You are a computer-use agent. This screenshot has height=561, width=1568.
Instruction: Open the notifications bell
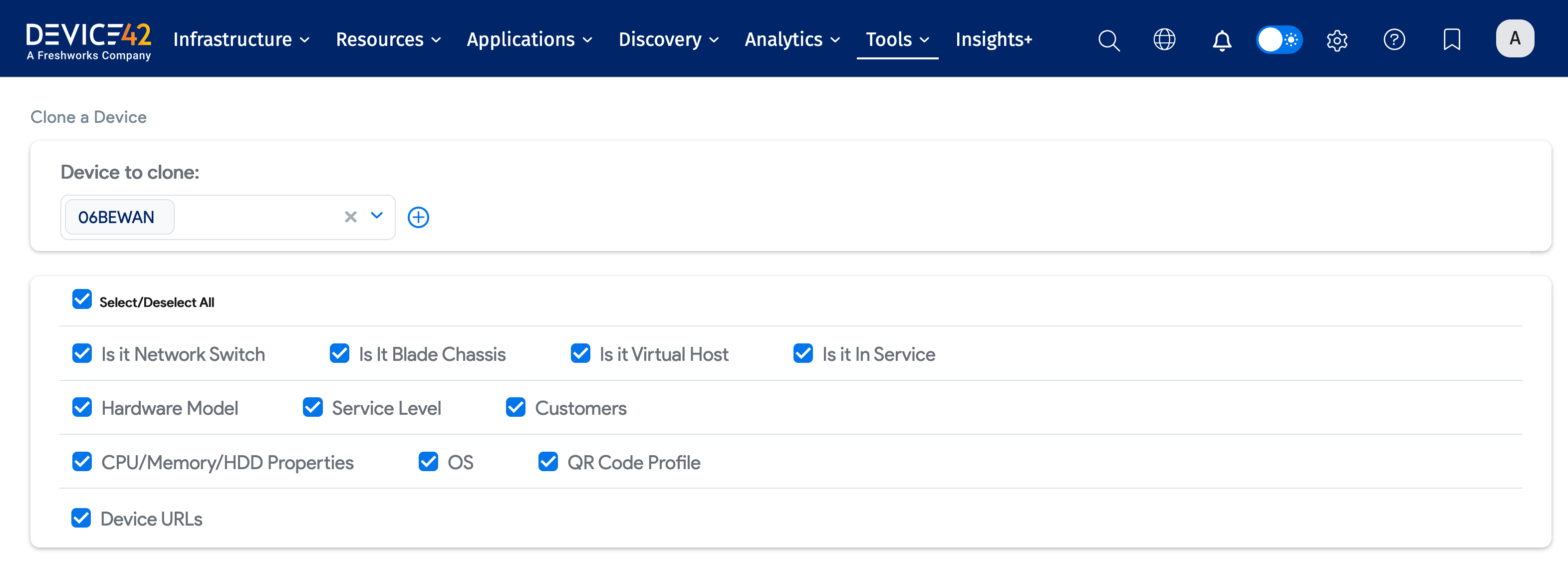(x=1222, y=40)
